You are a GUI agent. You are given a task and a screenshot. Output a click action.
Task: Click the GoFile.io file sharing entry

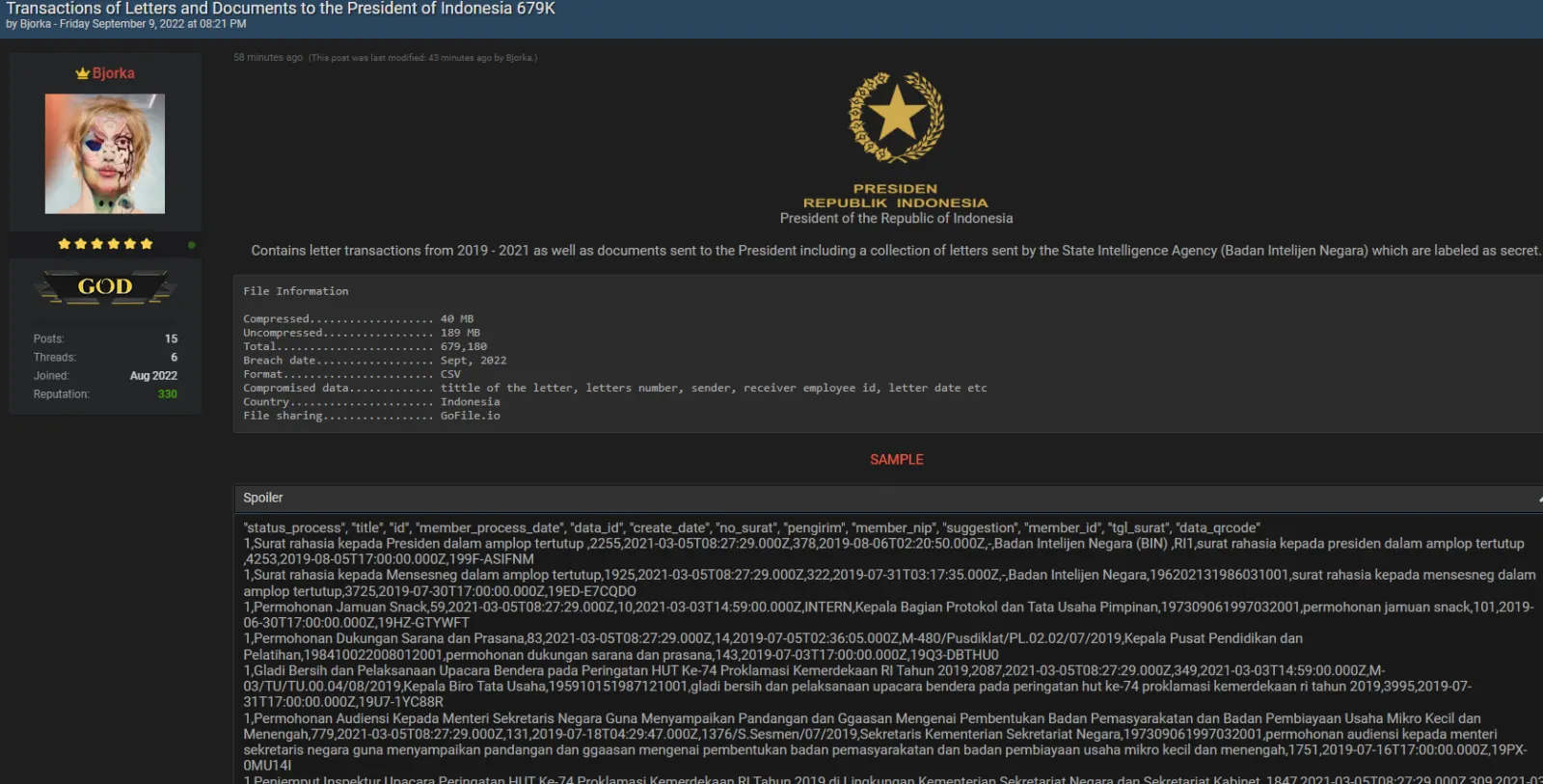(x=471, y=416)
